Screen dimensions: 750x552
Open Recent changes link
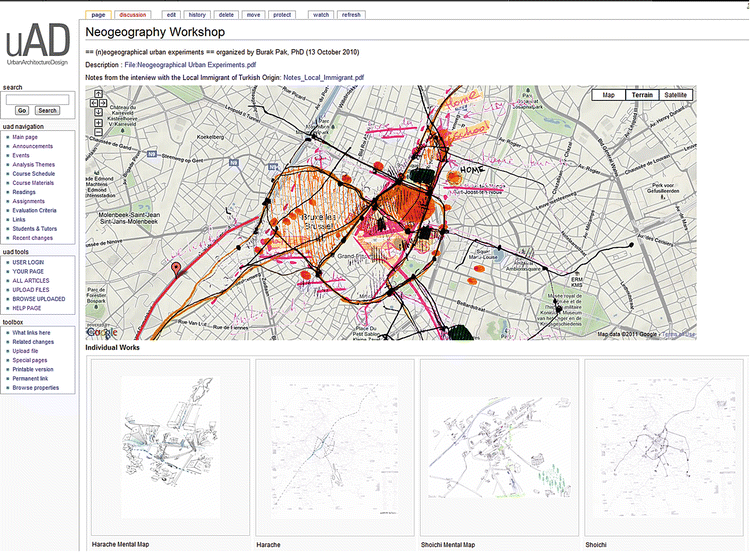pos(33,238)
